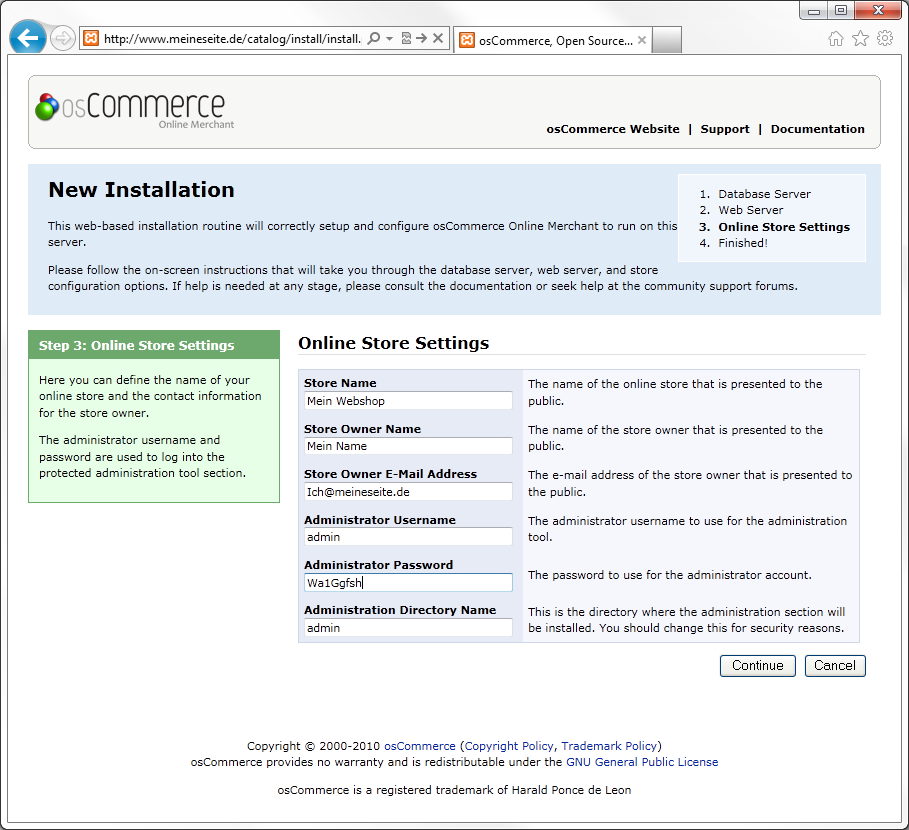Open browser Tools gear icon
Image resolution: width=909 pixels, height=830 pixels.
[x=885, y=39]
